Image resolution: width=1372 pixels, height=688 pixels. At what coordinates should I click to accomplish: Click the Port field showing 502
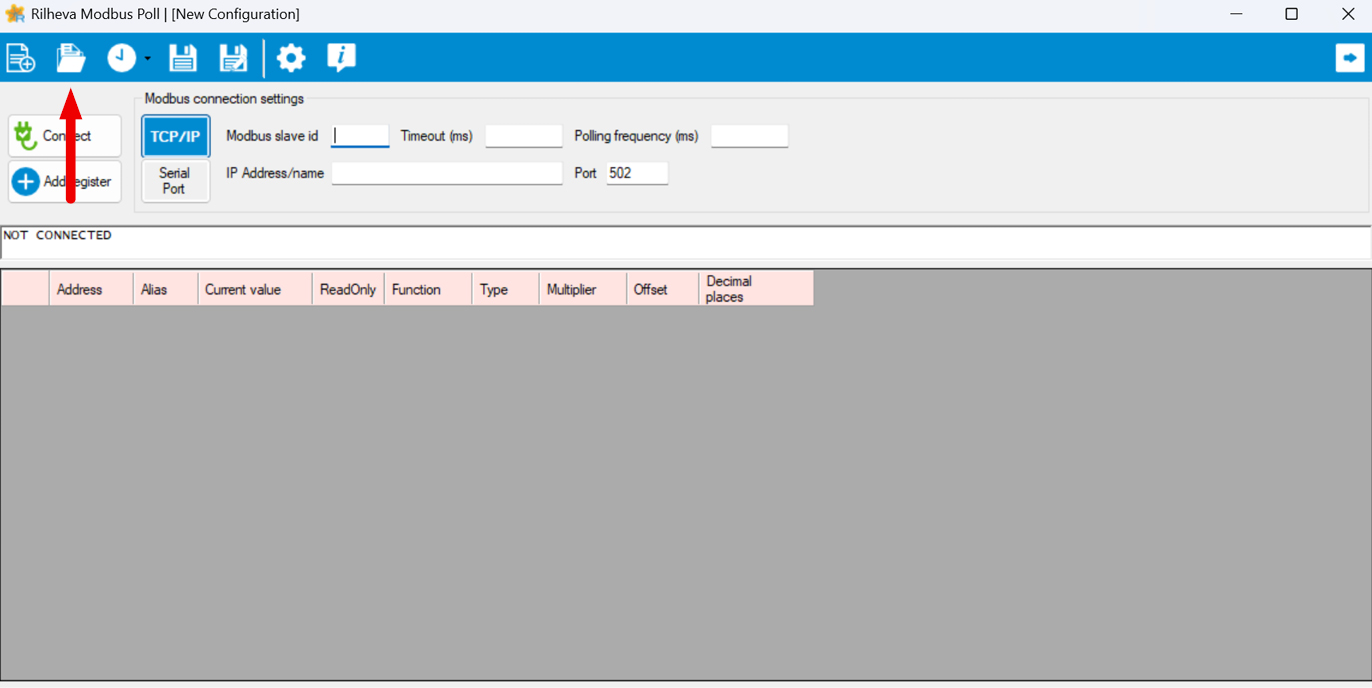637,173
